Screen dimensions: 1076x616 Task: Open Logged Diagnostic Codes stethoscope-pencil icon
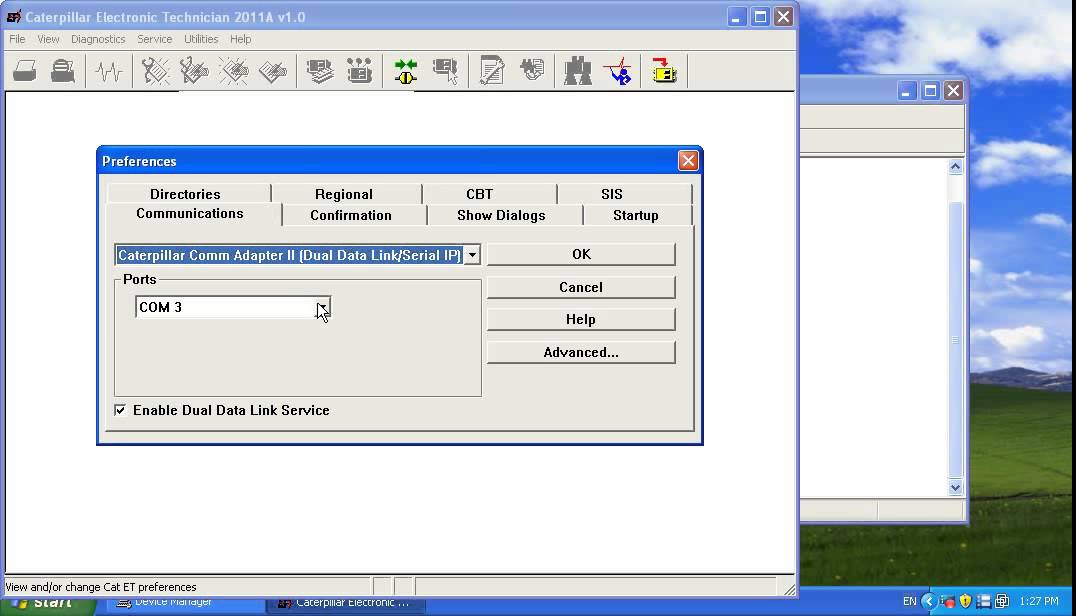coord(194,71)
